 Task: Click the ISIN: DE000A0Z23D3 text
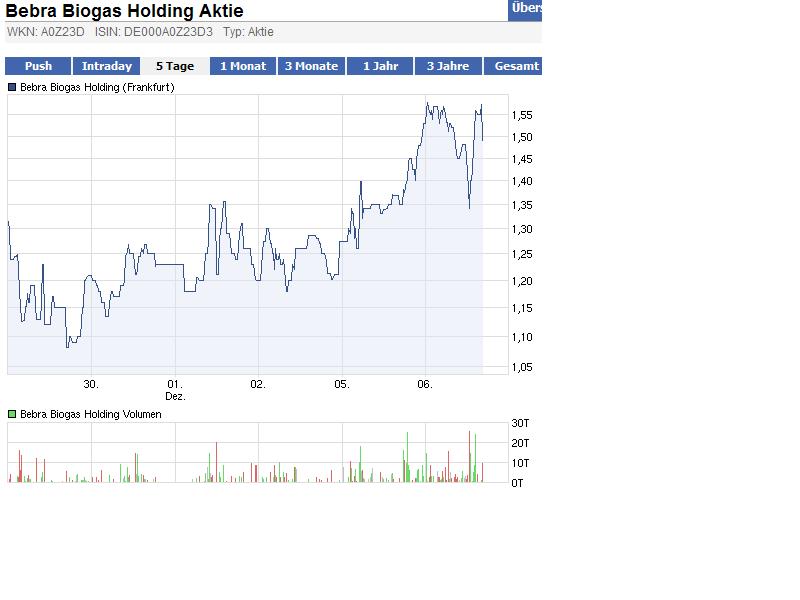tap(154, 32)
